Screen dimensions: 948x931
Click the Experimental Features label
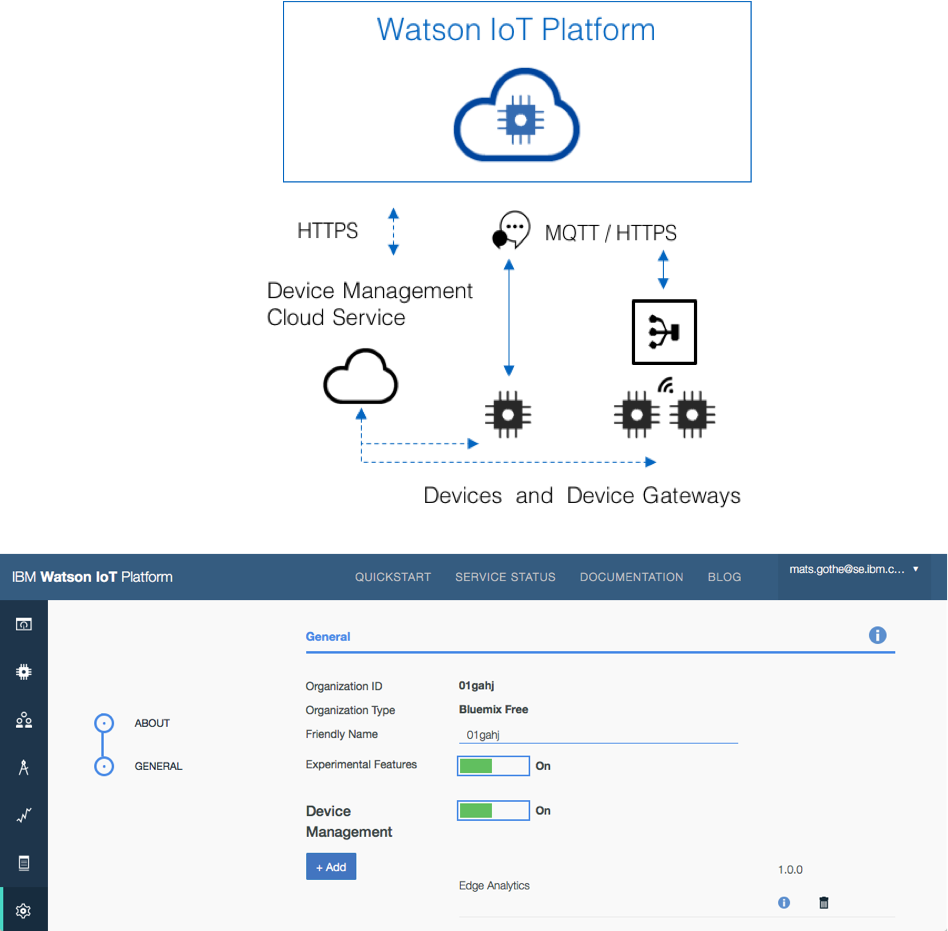coord(361,765)
